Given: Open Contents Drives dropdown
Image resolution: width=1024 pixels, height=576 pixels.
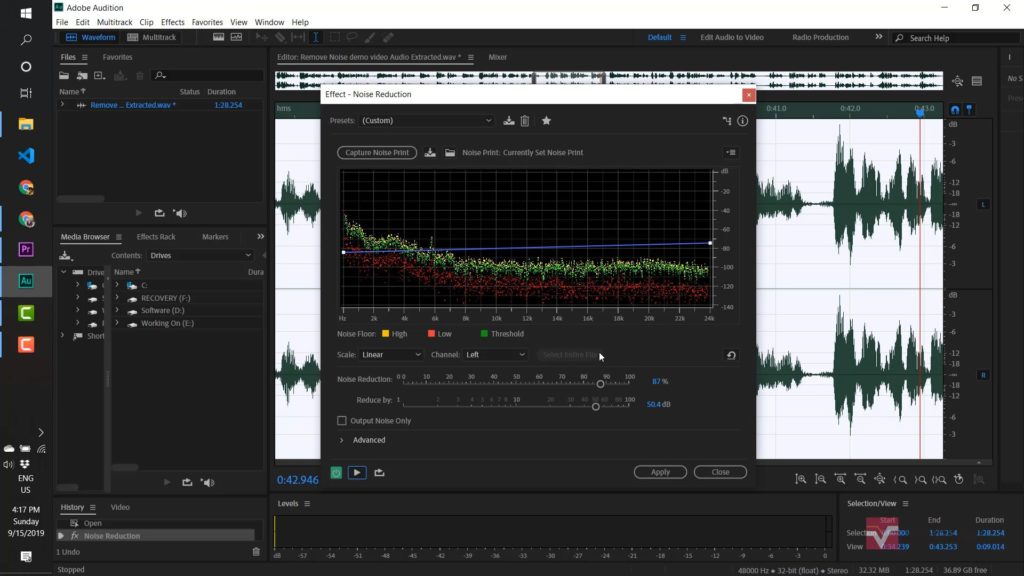Looking at the screenshot, I should click(199, 255).
